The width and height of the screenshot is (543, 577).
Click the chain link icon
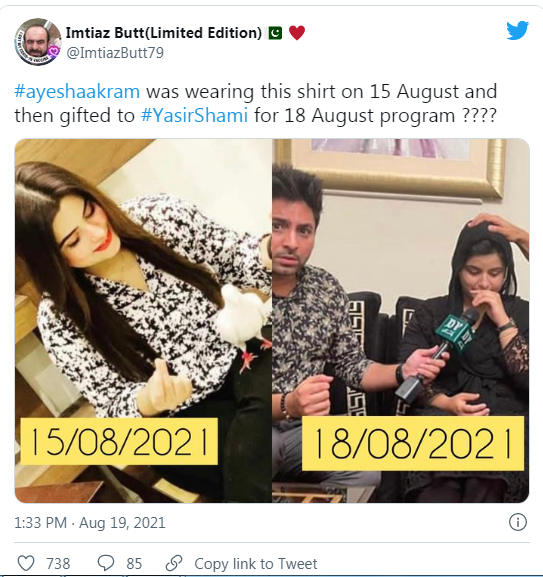click(x=174, y=563)
